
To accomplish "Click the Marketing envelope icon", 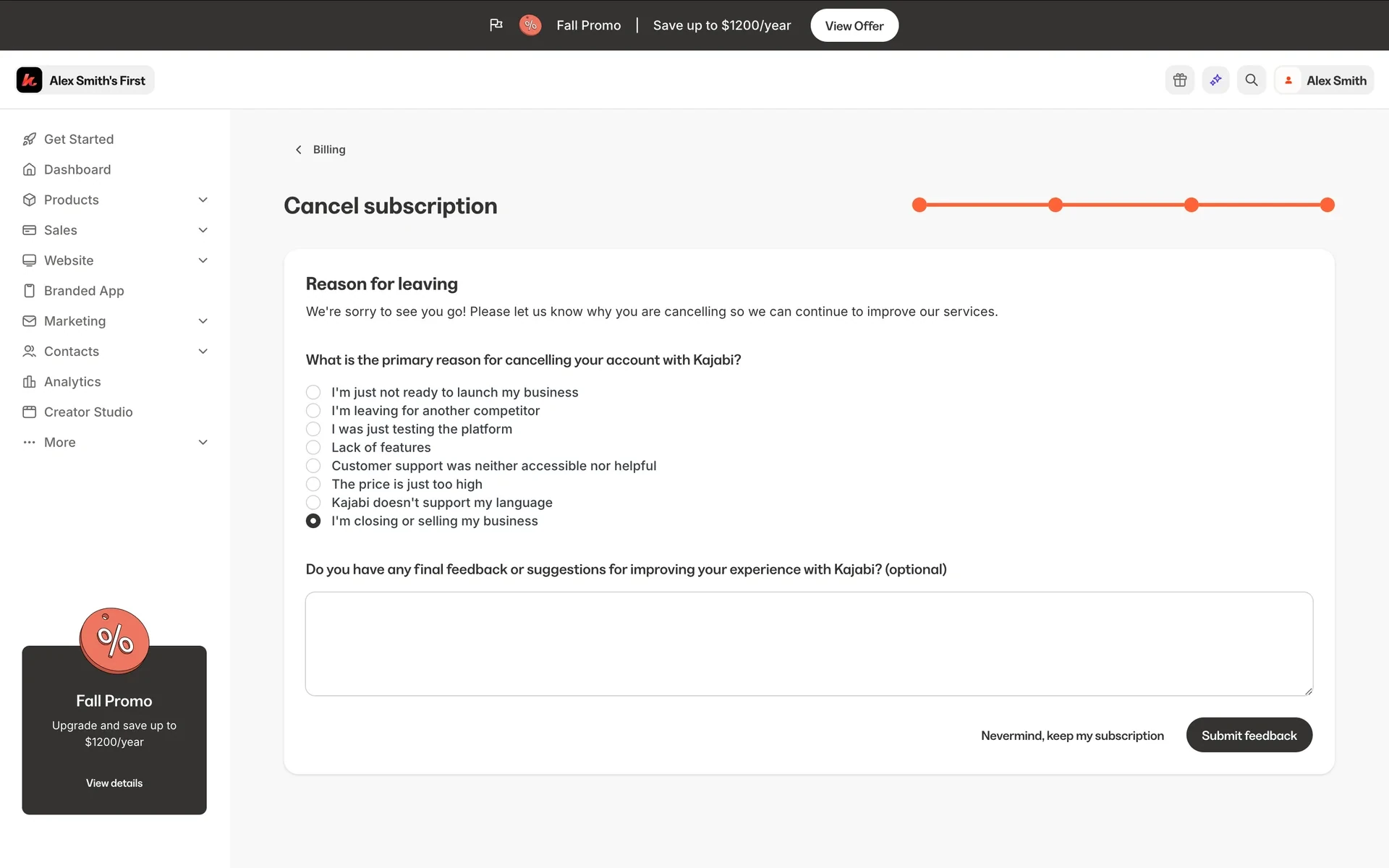I will tap(30, 321).
